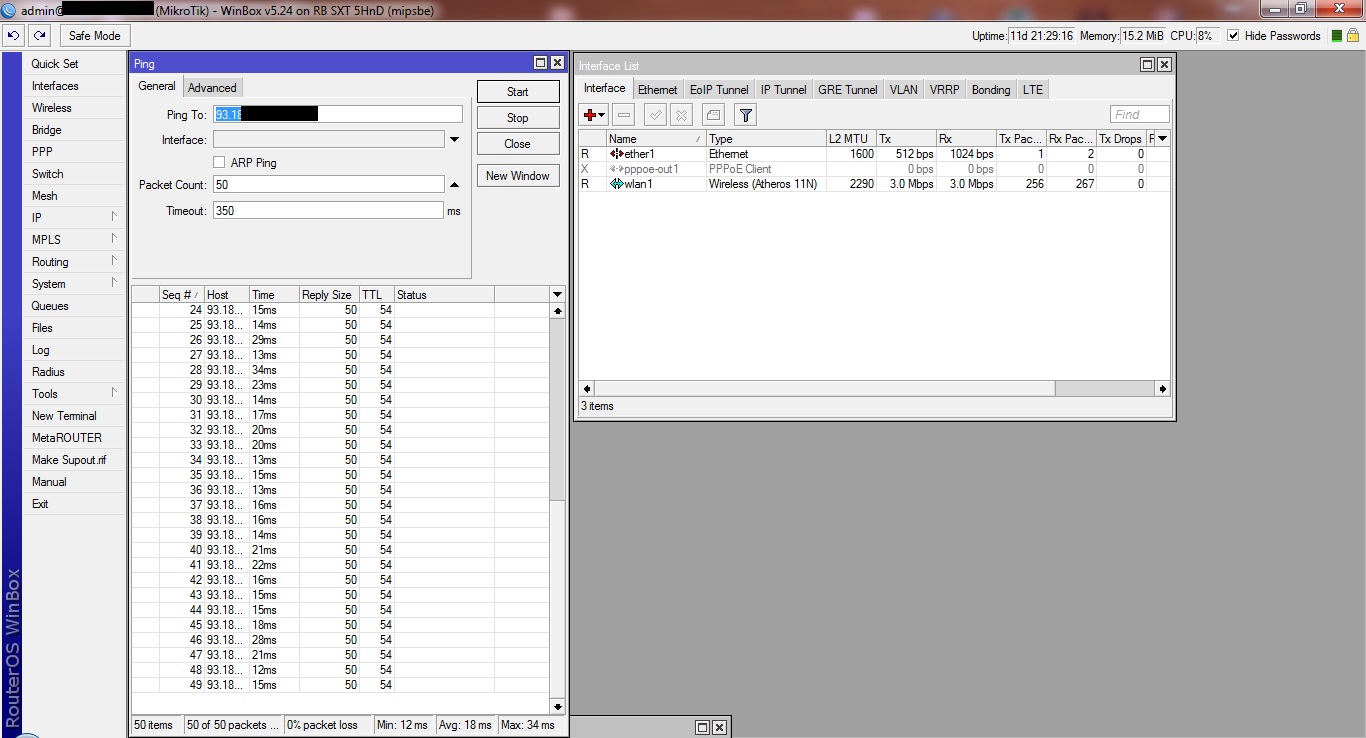Open the Interface List column selector dropdown
Image resolution: width=1366 pixels, height=738 pixels.
coord(1162,139)
